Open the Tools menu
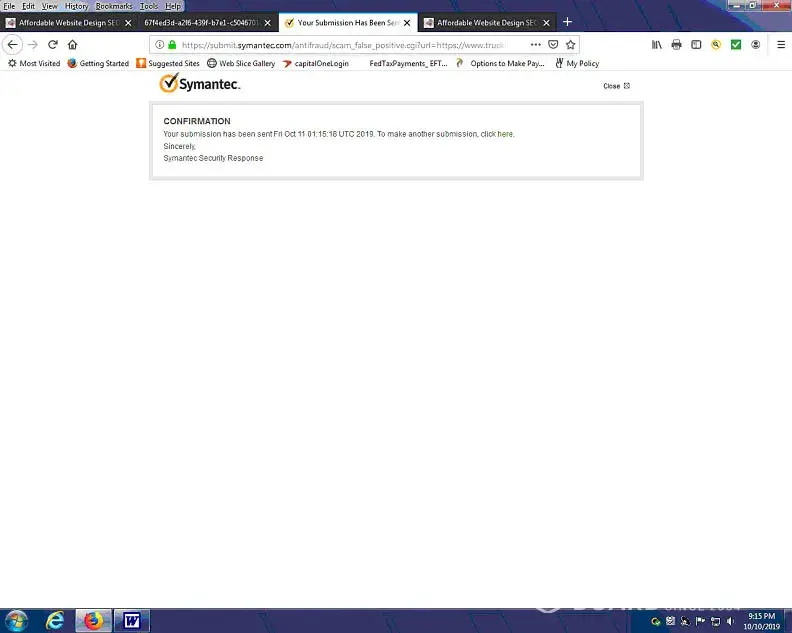Screen dimensions: 792x633 point(148,6)
